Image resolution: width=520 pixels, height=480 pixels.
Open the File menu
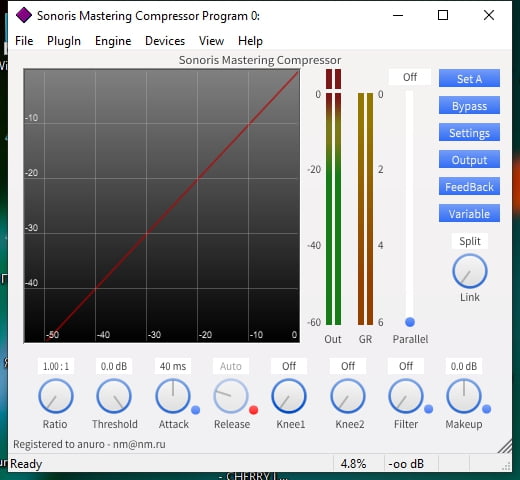pyautogui.click(x=24, y=41)
